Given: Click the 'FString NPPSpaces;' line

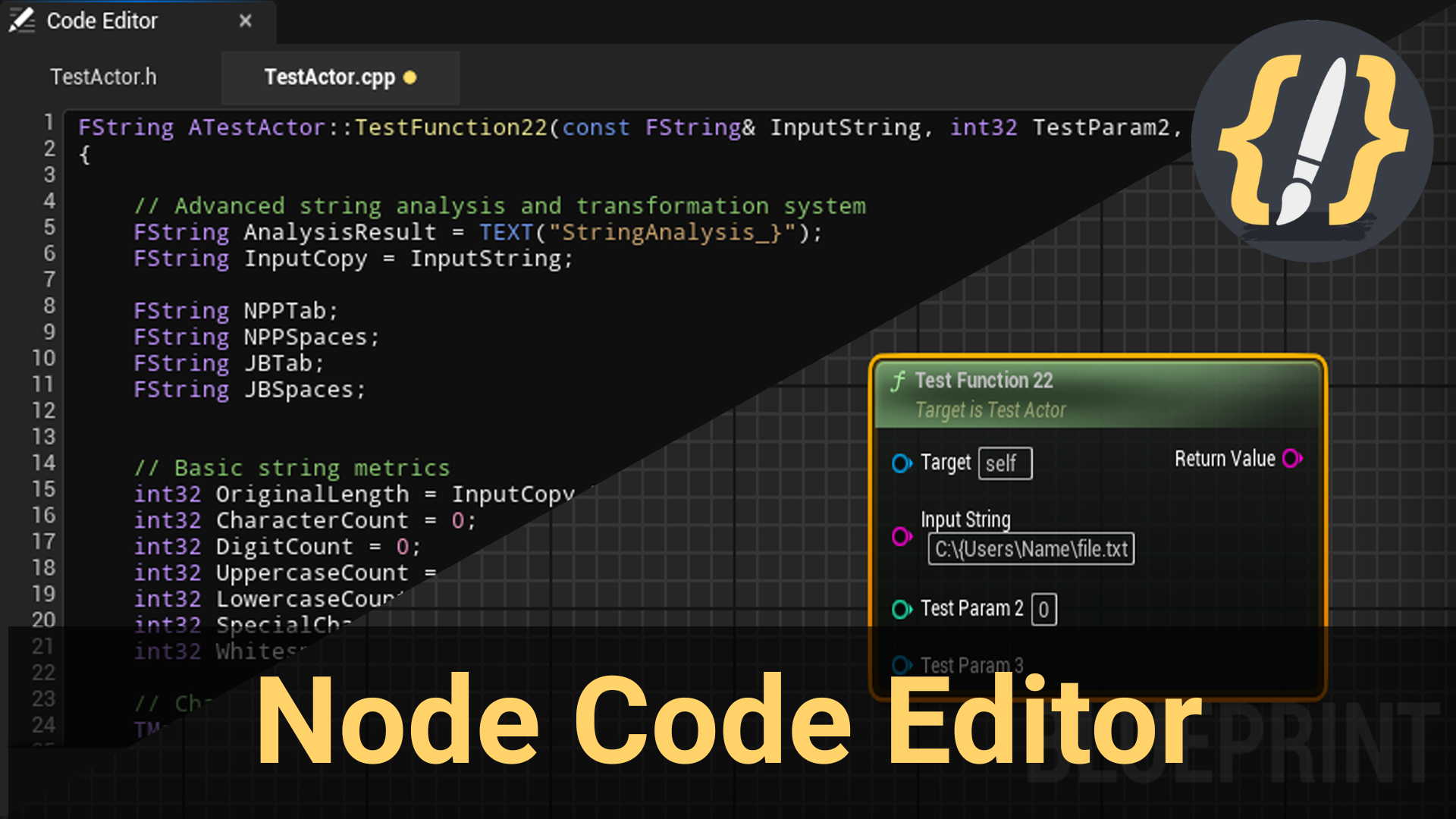Looking at the screenshot, I should pos(256,337).
